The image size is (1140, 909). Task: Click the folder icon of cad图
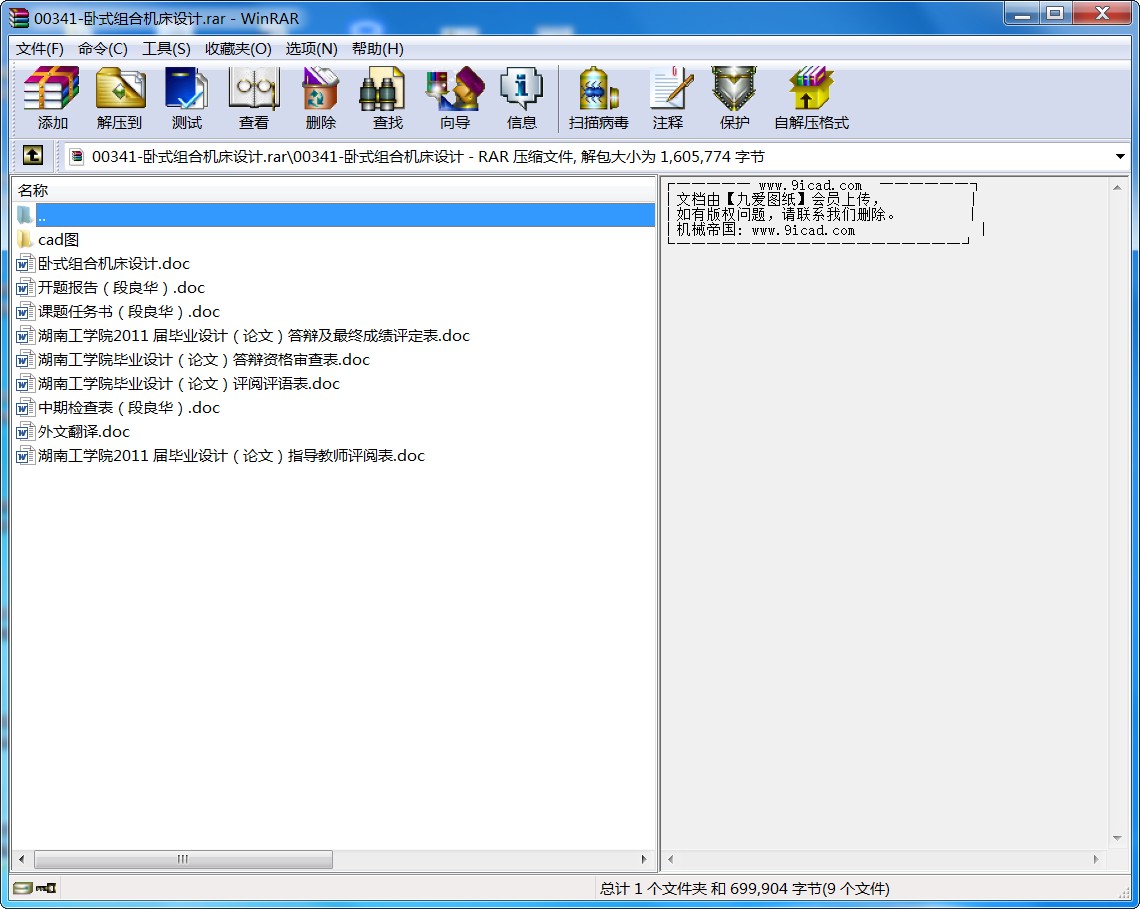click(25, 239)
